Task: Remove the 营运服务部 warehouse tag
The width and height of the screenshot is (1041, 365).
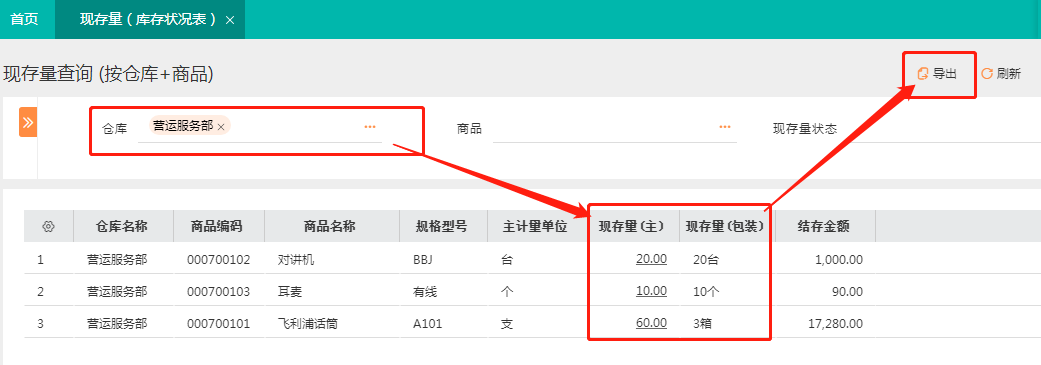Action: coord(221,127)
